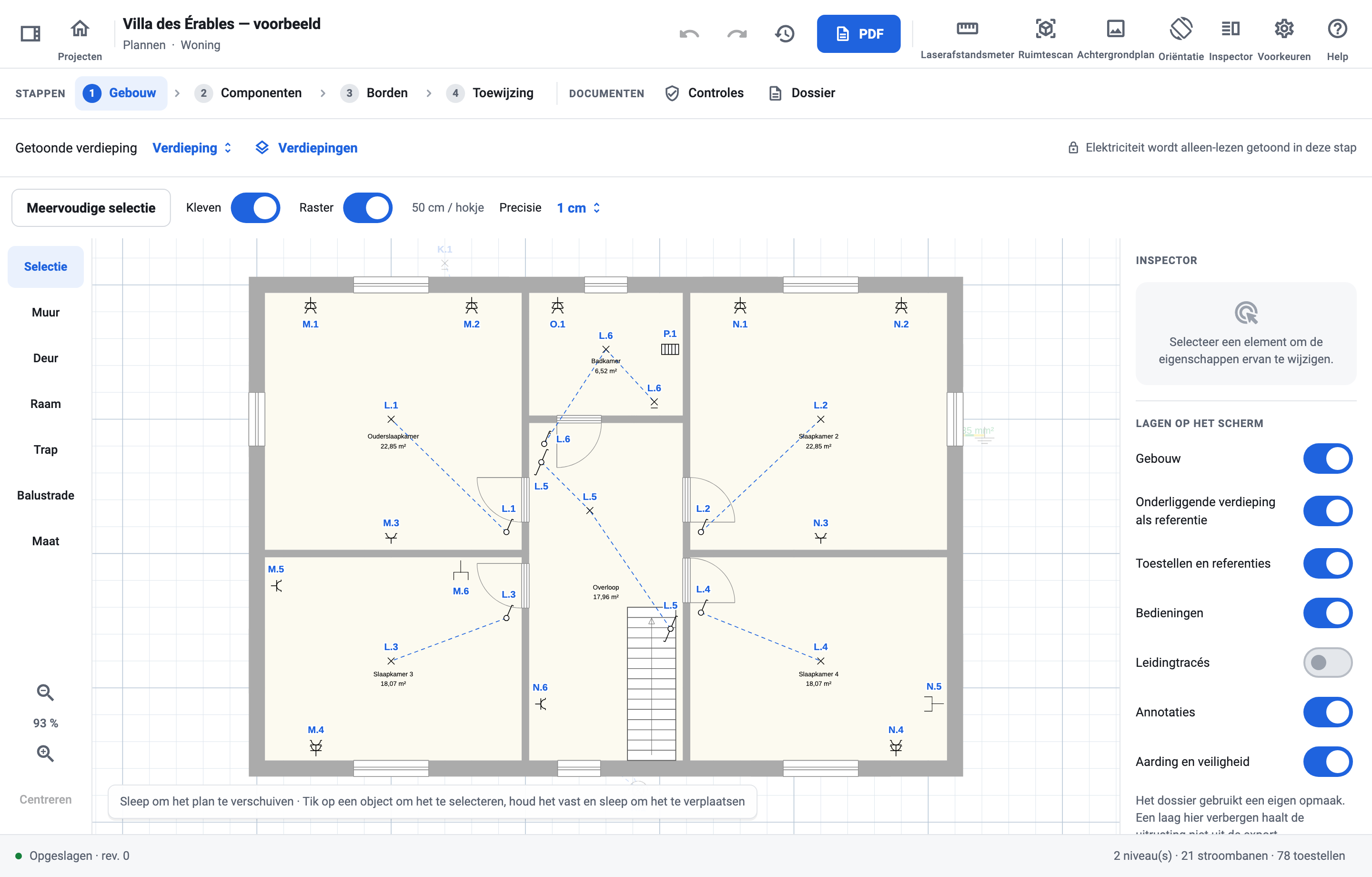
Task: Go to step 2 Componenten
Action: [x=248, y=93]
